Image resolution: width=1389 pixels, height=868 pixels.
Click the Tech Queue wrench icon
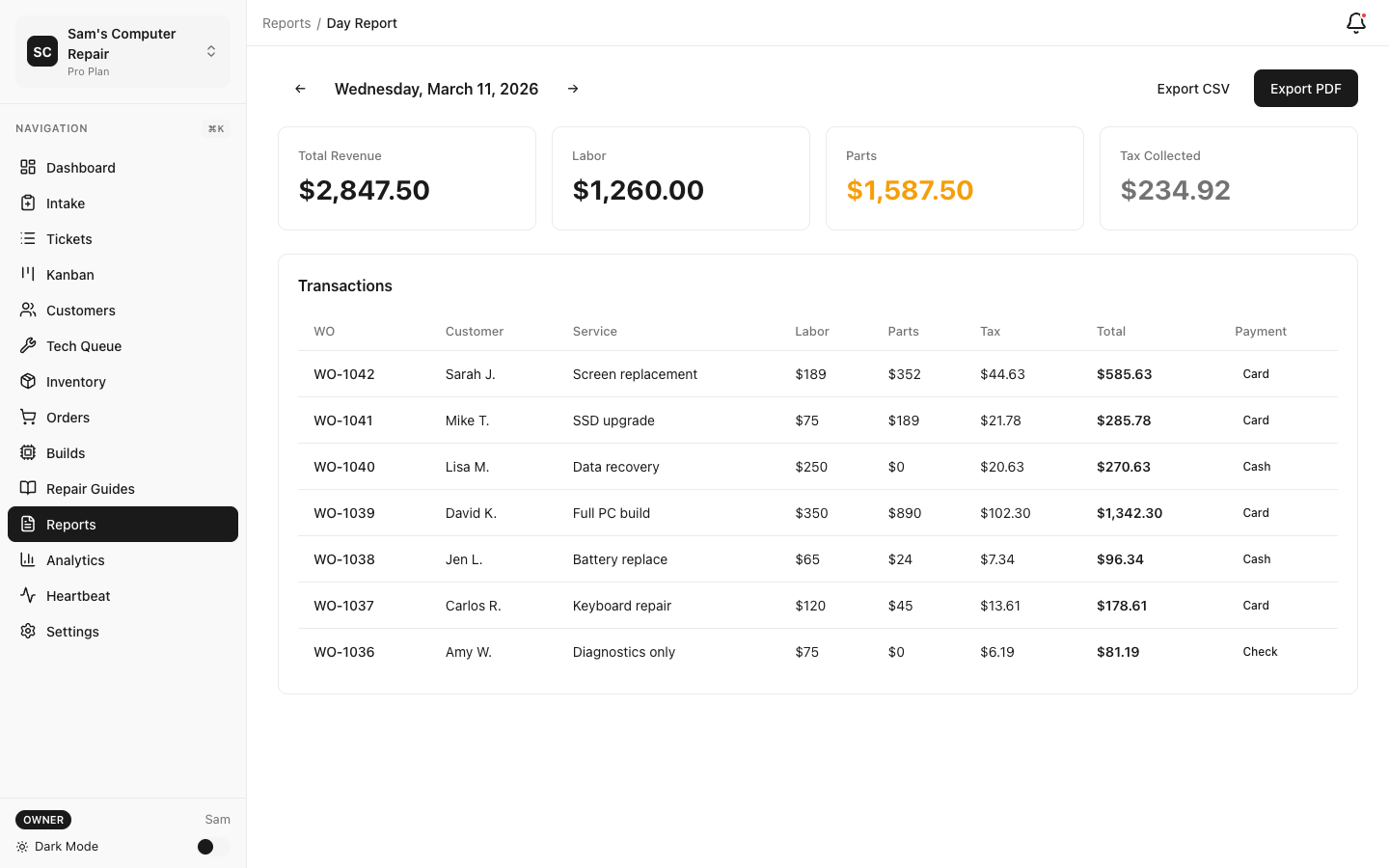[x=26, y=345]
